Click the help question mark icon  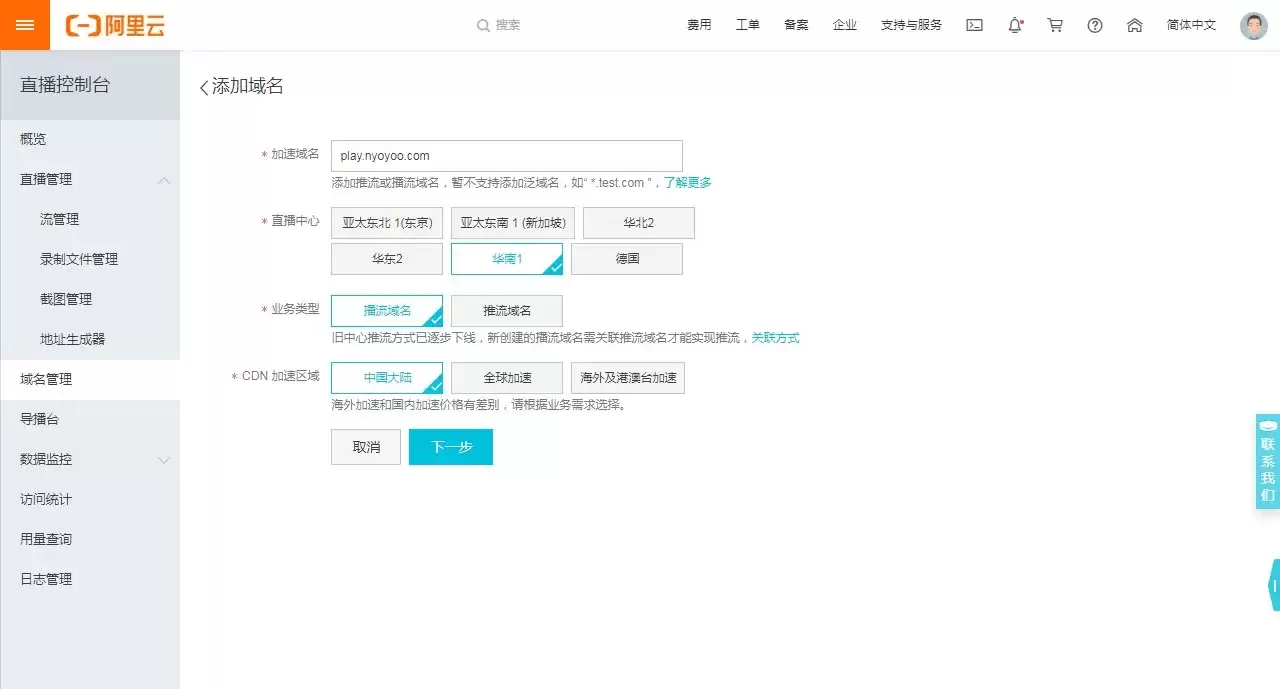tap(1095, 25)
